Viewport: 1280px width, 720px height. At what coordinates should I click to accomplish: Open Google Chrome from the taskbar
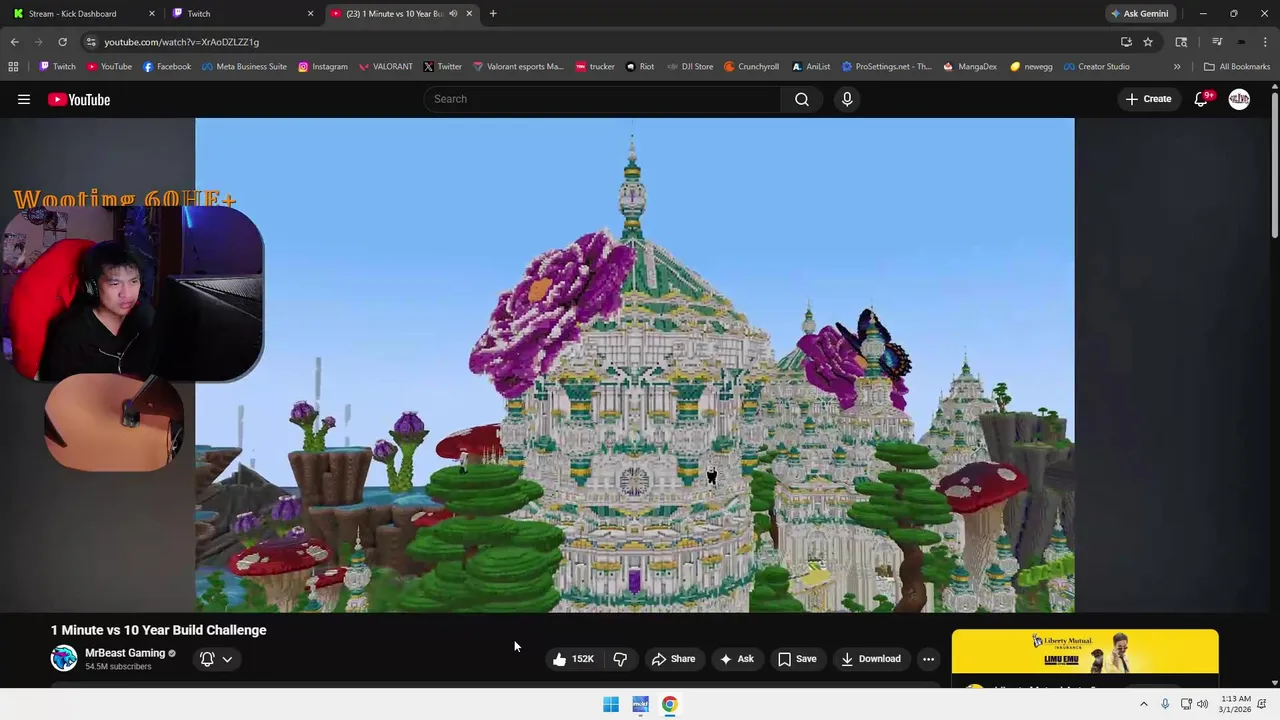(x=669, y=704)
